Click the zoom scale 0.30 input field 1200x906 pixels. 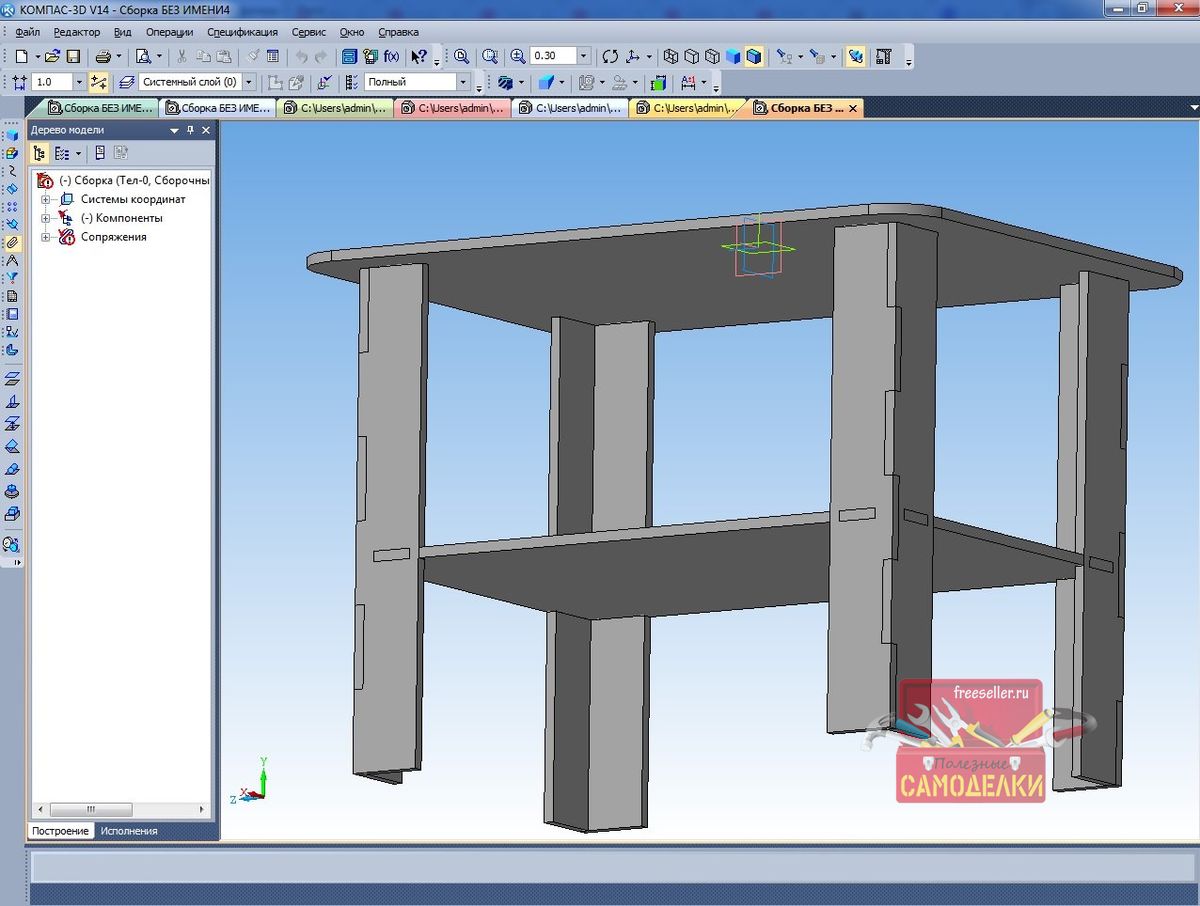pyautogui.click(x=553, y=57)
